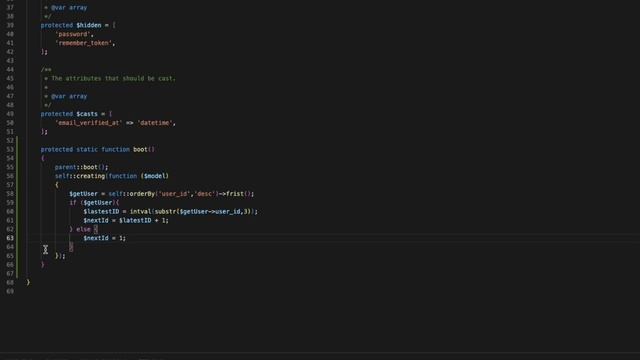Image resolution: width=640 pixels, height=360 pixels.
Task: Click the class closing brace on line 68
Action: pyautogui.click(x=28, y=282)
